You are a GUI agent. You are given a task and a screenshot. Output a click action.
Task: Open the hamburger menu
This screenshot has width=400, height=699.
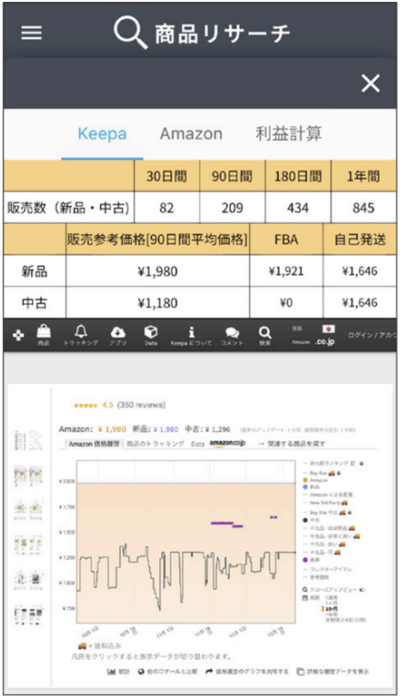31,33
